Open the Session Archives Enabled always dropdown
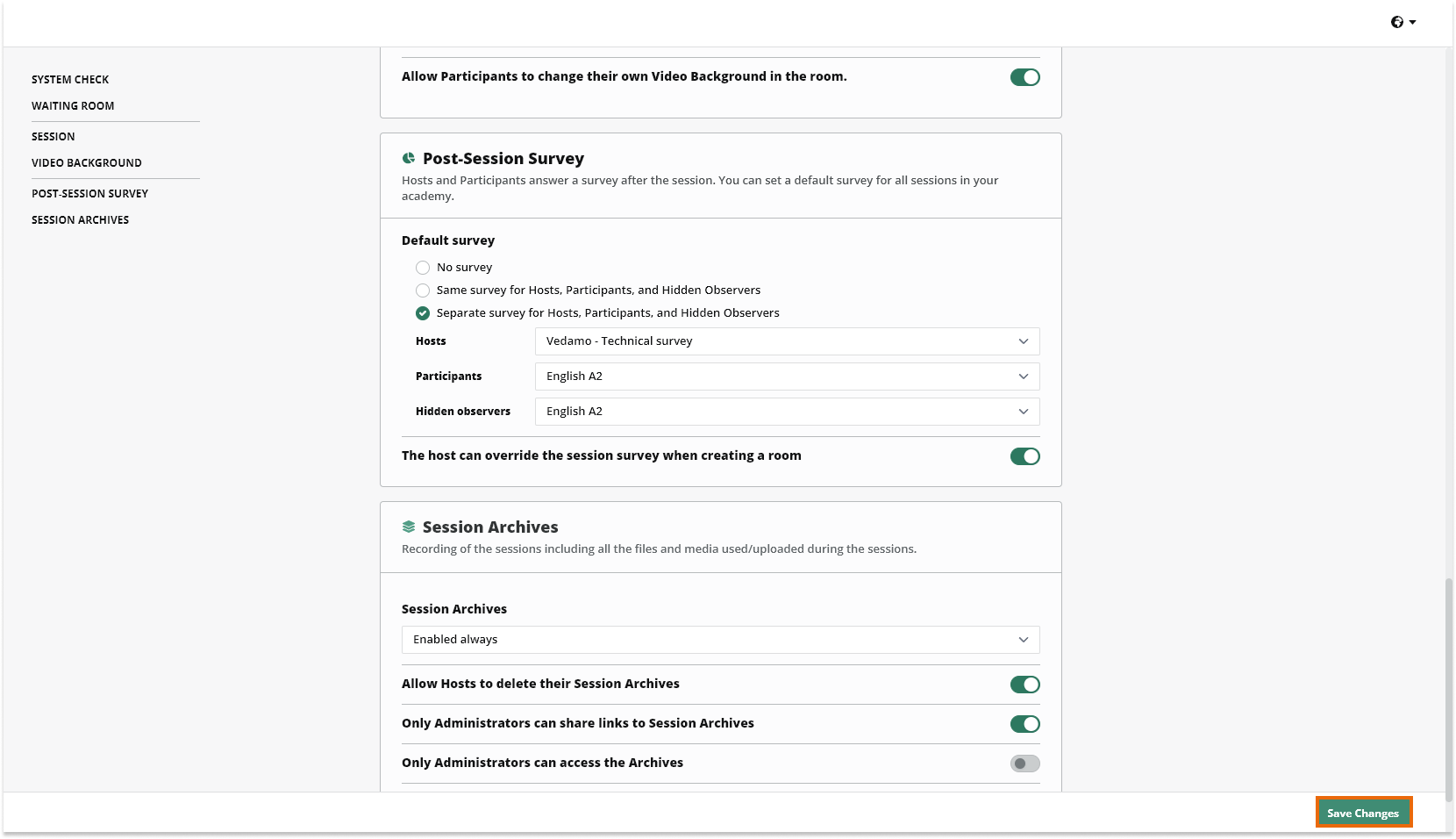The width and height of the screenshot is (1456, 839). 720,640
